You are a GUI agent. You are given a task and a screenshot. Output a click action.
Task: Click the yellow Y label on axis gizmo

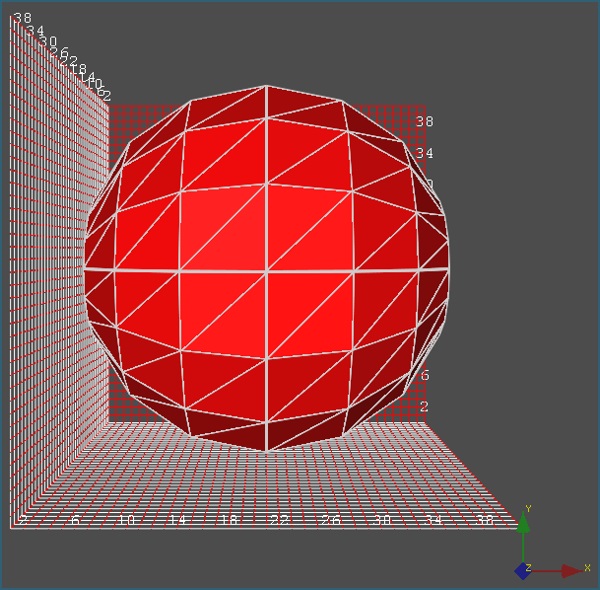(x=528, y=509)
